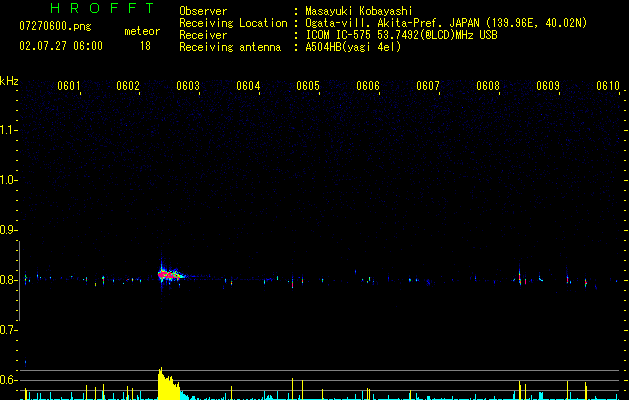Click the HROFFT title text

pyautogui.click(x=103, y=8)
